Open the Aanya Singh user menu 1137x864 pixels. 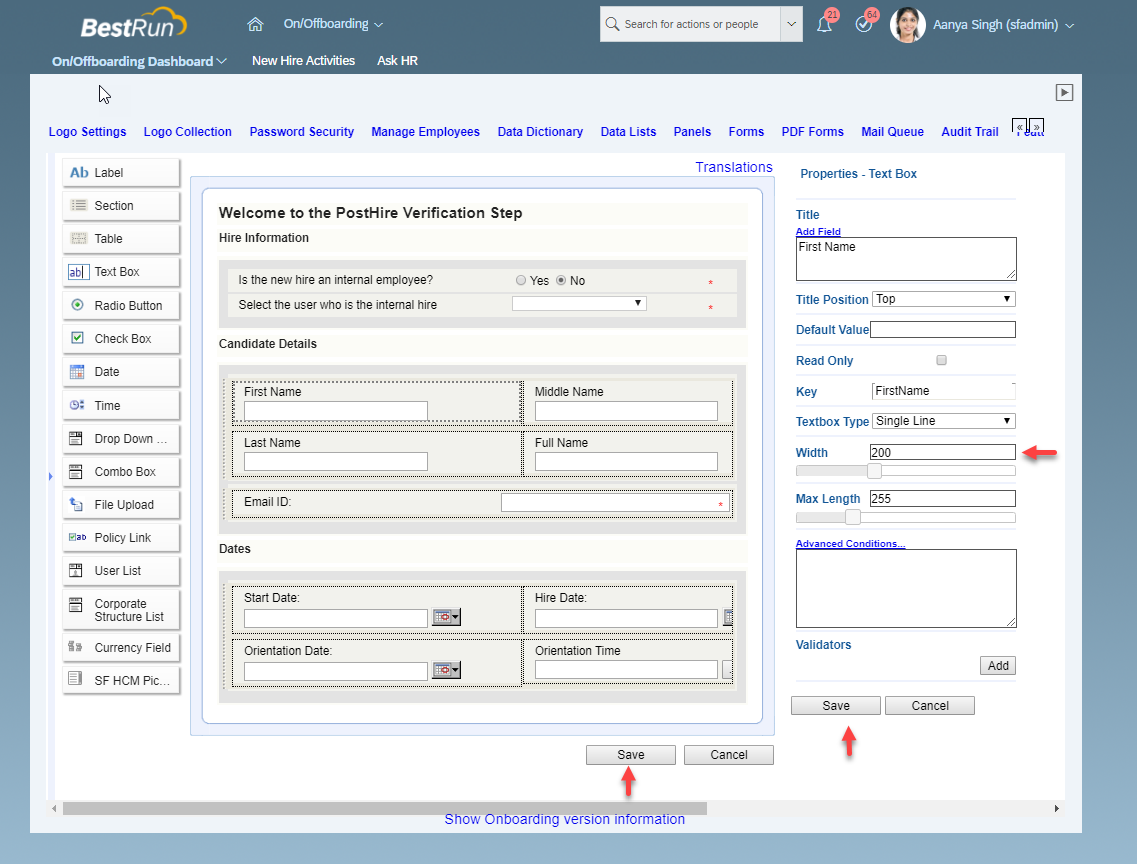pyautogui.click(x=1003, y=25)
